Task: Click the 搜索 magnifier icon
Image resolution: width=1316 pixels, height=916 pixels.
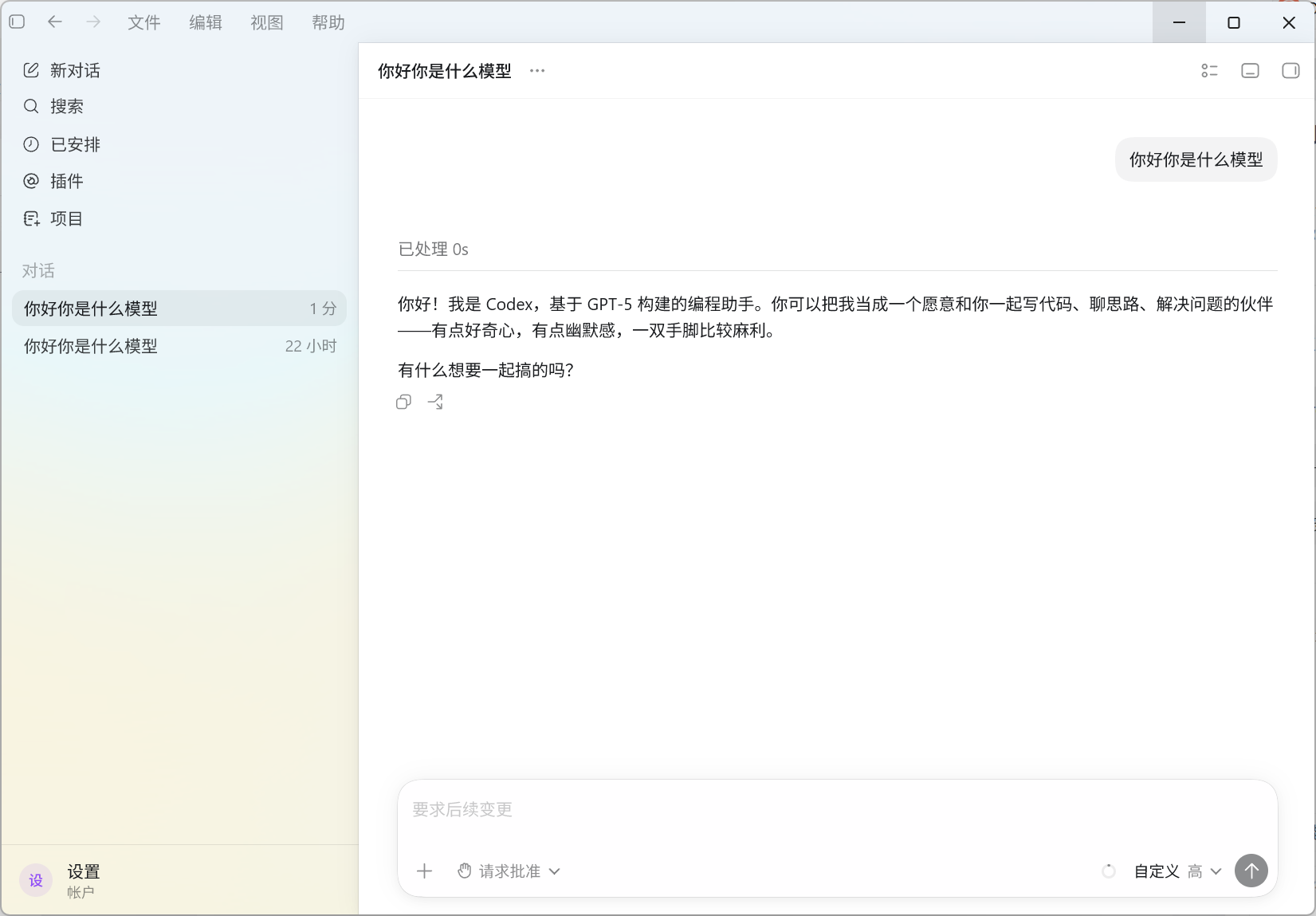Action: point(31,106)
